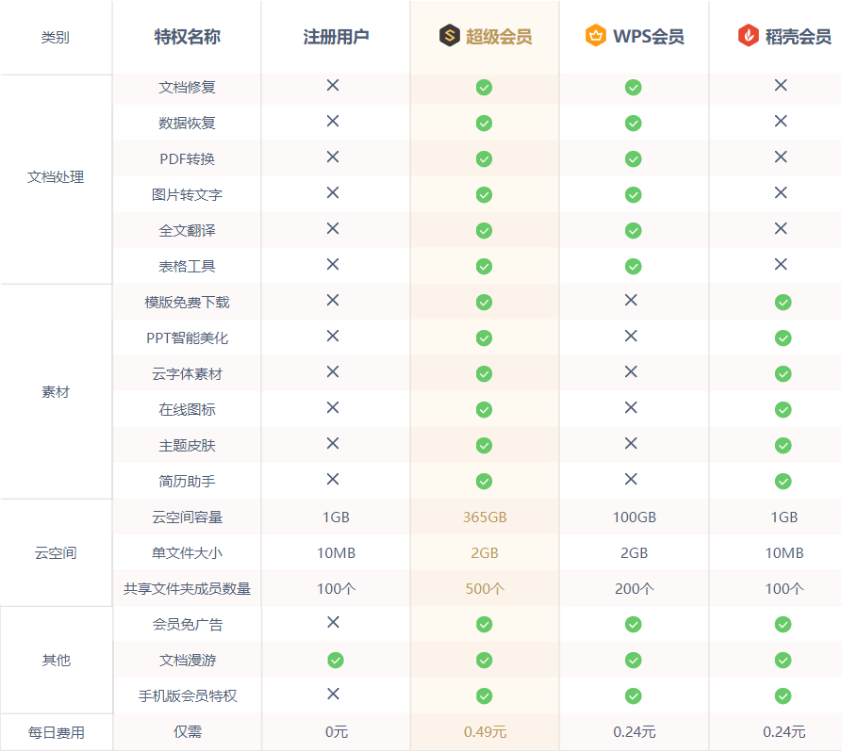Click the 稻壳会员 red flame icon
The height and width of the screenshot is (753, 842).
coord(748,35)
